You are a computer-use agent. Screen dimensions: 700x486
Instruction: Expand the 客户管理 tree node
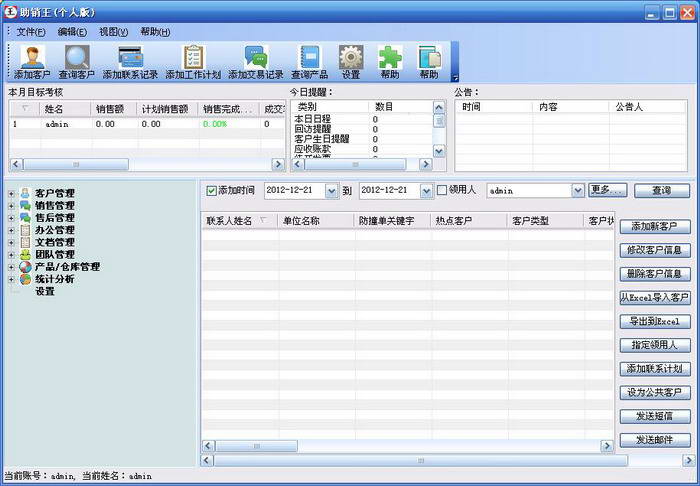tap(11, 194)
